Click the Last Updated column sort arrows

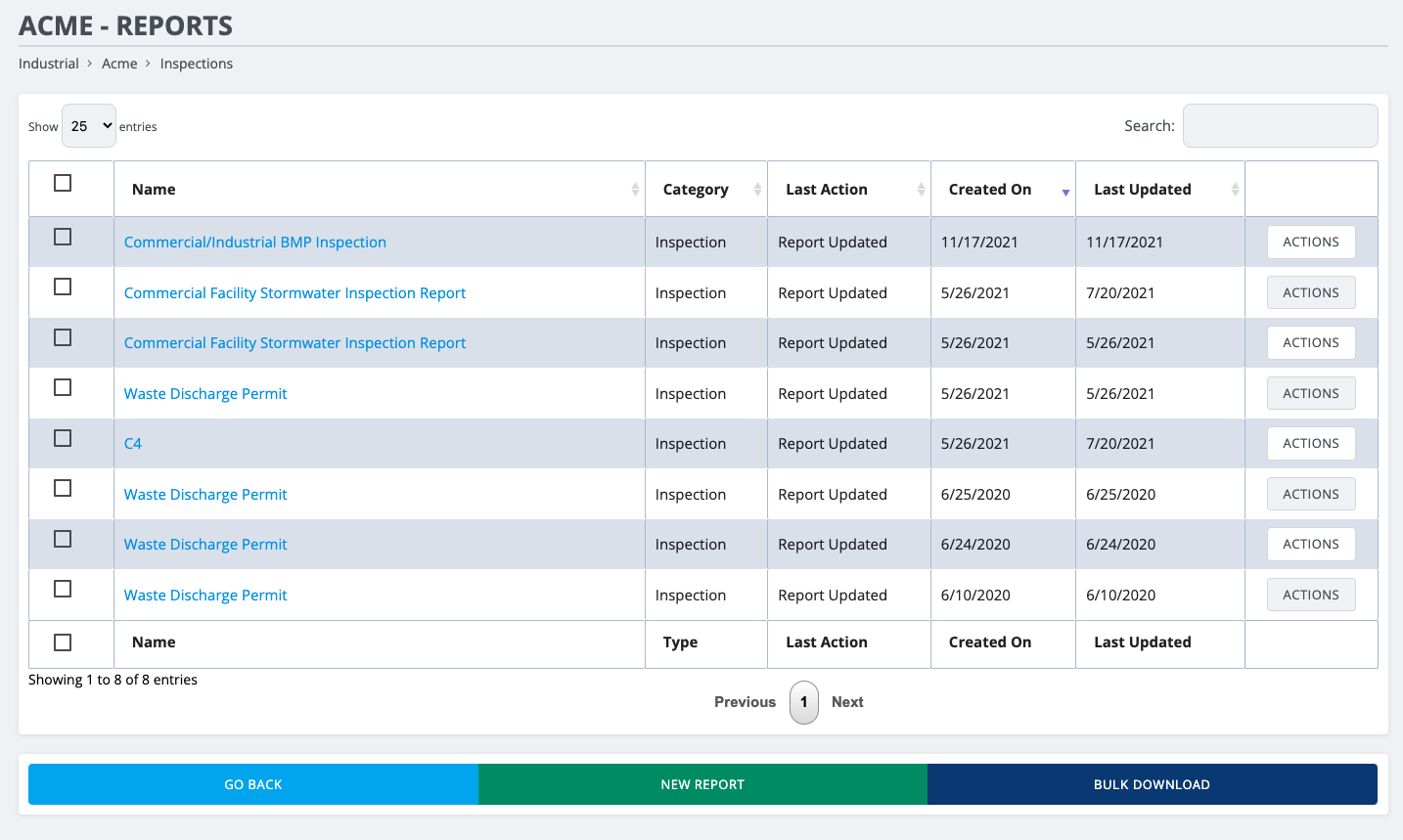pyautogui.click(x=1235, y=190)
